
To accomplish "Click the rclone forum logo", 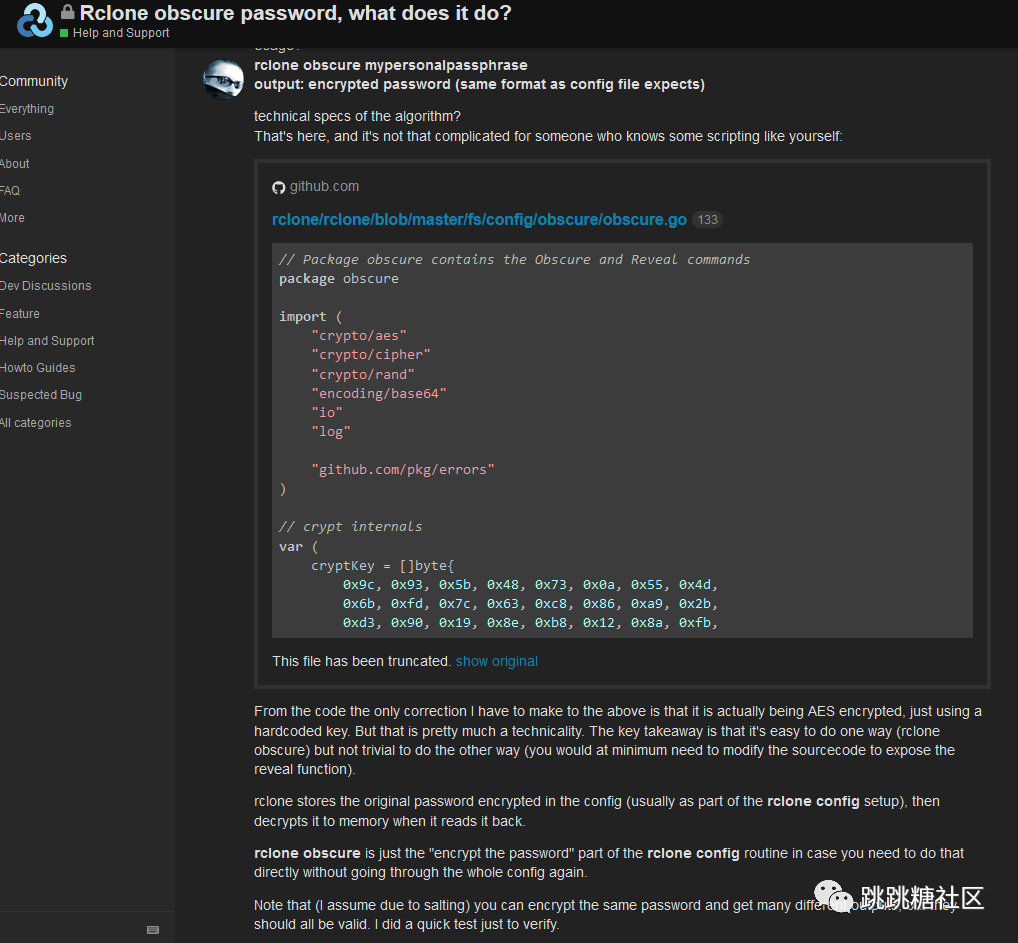I will pos(34,20).
